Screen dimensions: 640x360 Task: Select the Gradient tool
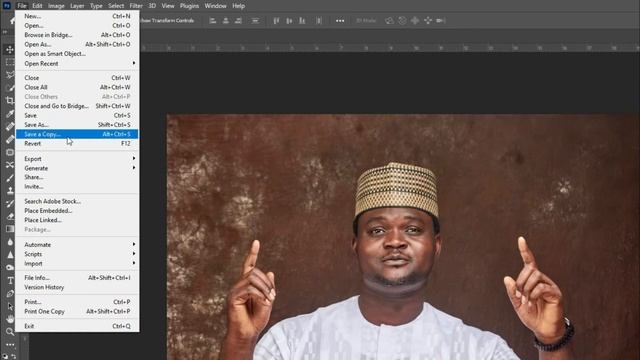click(x=10, y=229)
